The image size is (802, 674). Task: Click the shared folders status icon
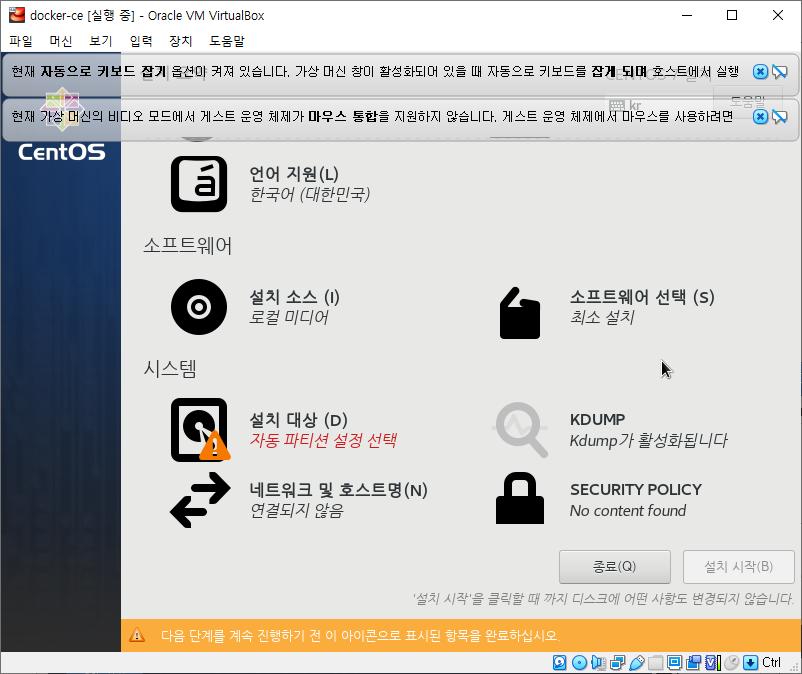point(655,663)
